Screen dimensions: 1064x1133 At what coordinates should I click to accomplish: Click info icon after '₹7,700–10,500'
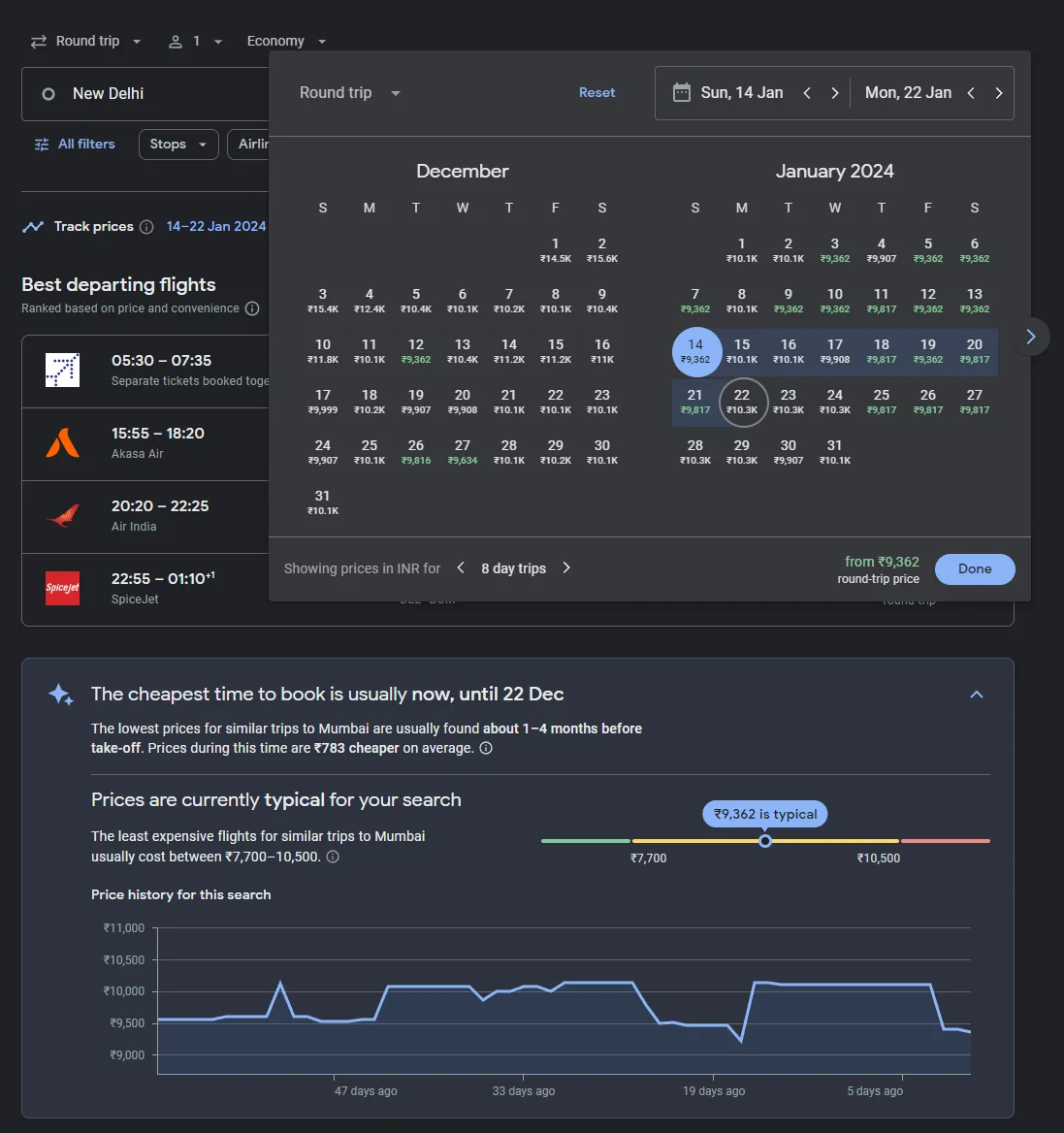[x=333, y=857]
